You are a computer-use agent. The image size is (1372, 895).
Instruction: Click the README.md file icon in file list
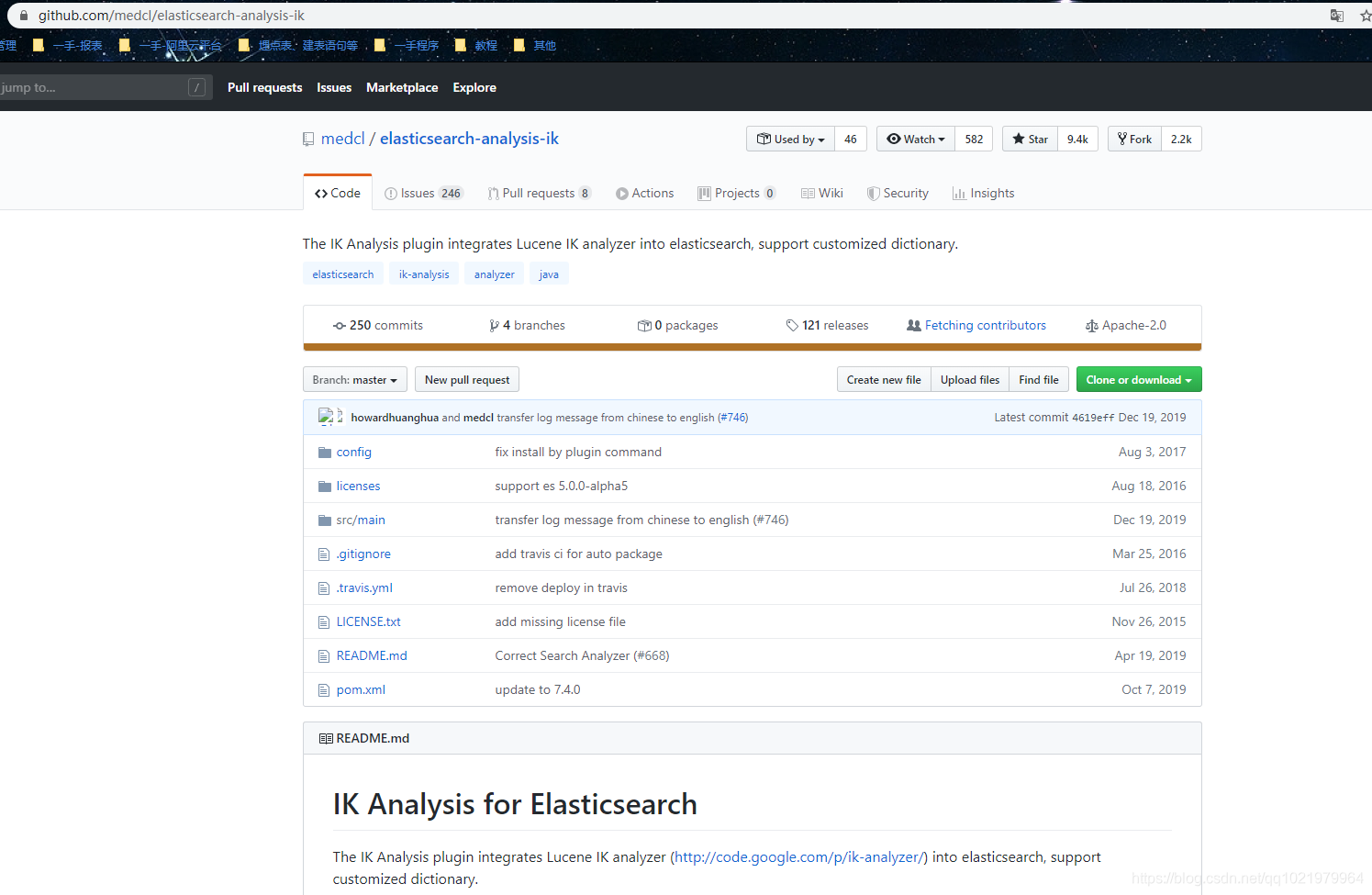click(x=323, y=656)
